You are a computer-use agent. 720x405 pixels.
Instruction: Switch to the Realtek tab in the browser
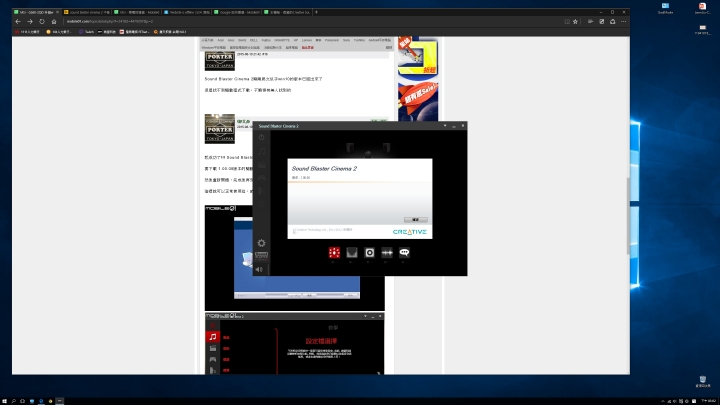coord(187,12)
